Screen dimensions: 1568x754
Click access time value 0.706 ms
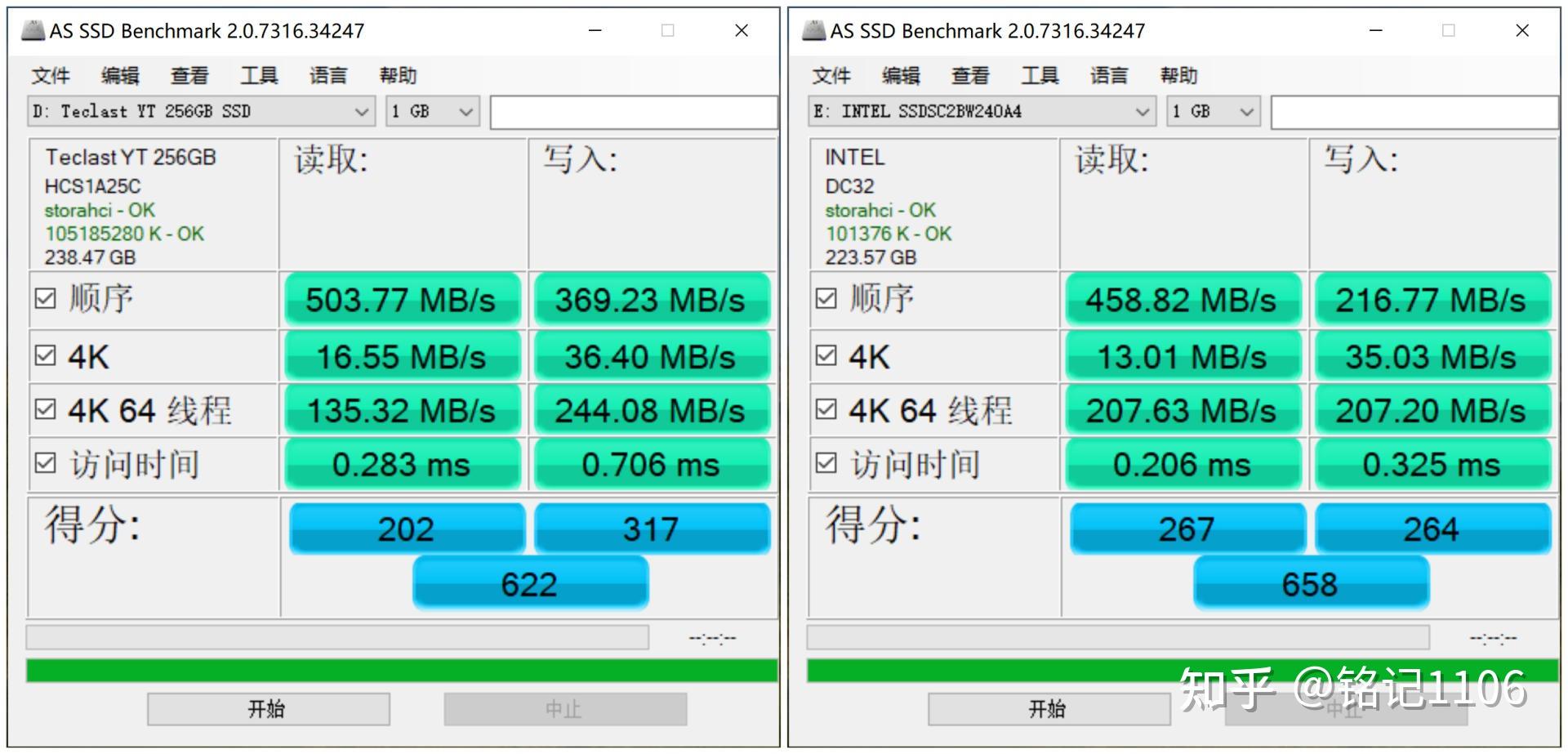652,464
